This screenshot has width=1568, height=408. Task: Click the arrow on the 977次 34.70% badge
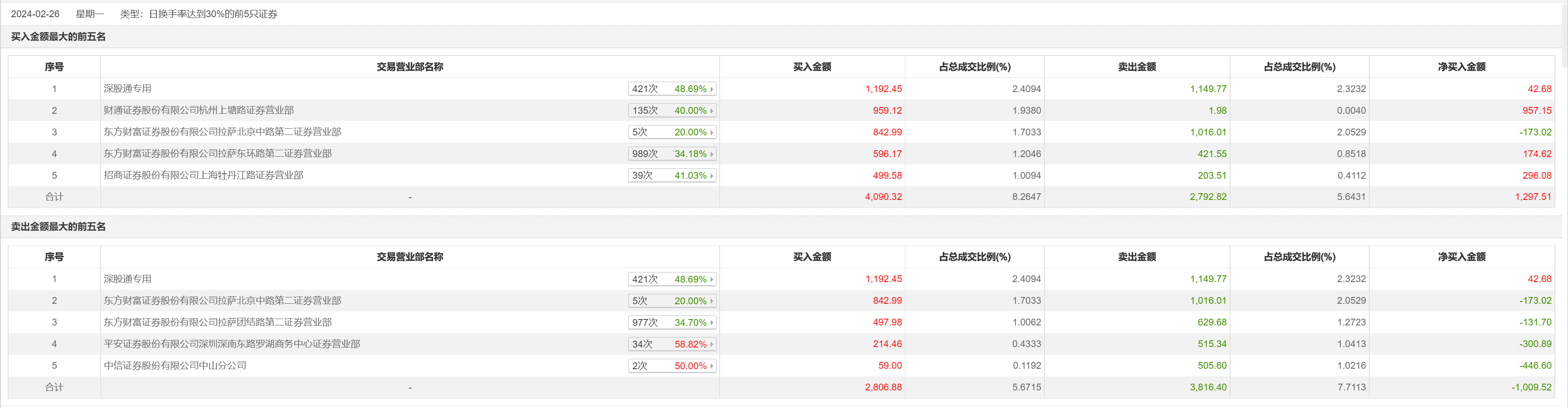point(711,323)
